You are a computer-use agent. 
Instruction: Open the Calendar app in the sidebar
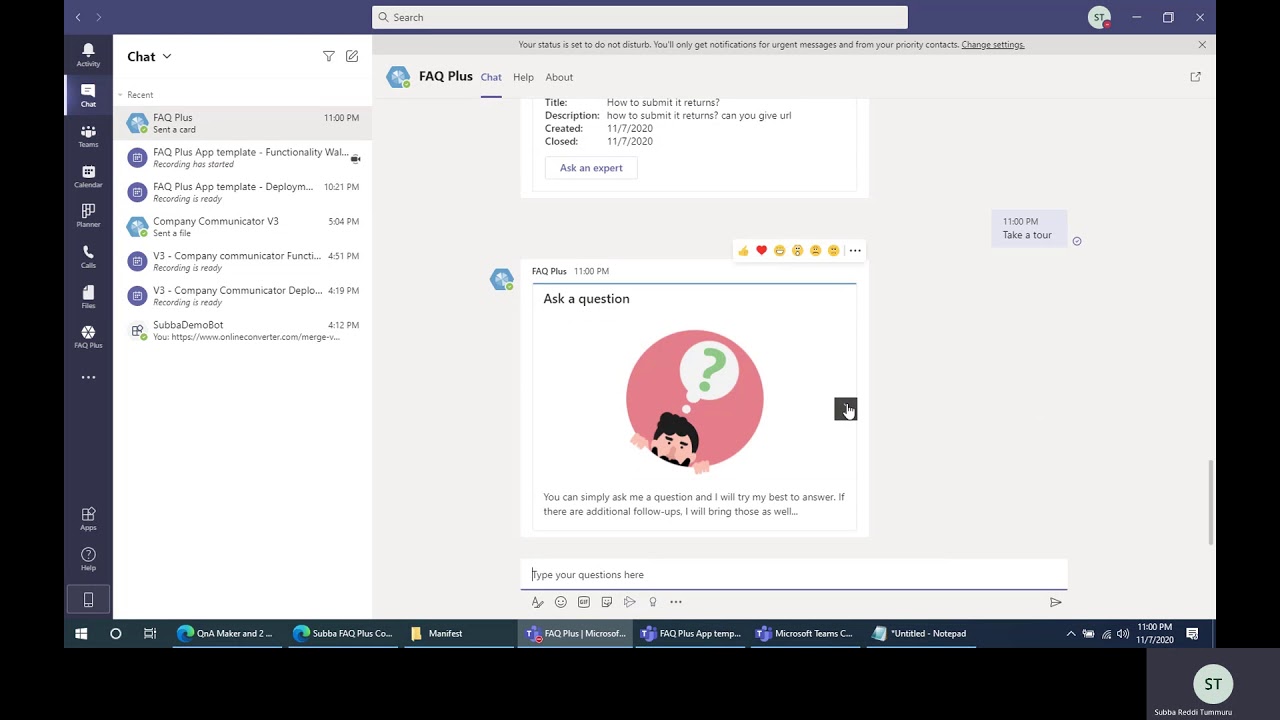tap(88, 176)
